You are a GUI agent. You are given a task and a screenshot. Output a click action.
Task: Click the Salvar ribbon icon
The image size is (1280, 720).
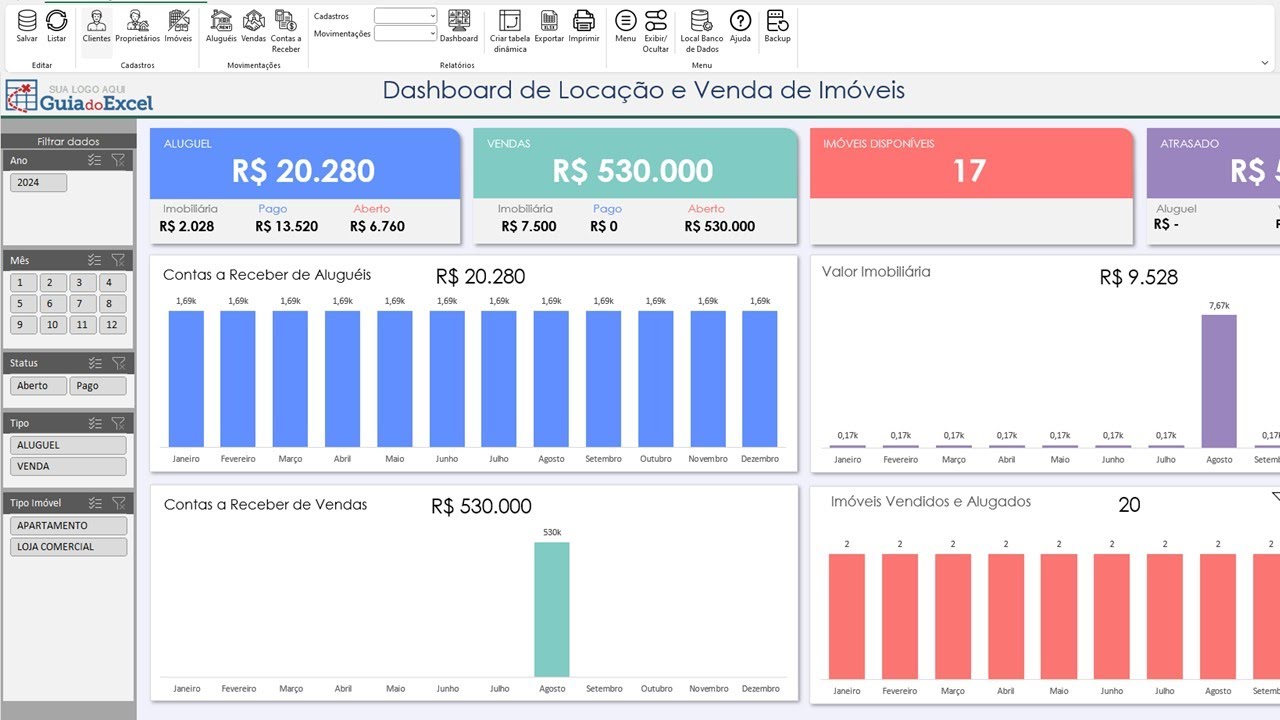[x=27, y=26]
